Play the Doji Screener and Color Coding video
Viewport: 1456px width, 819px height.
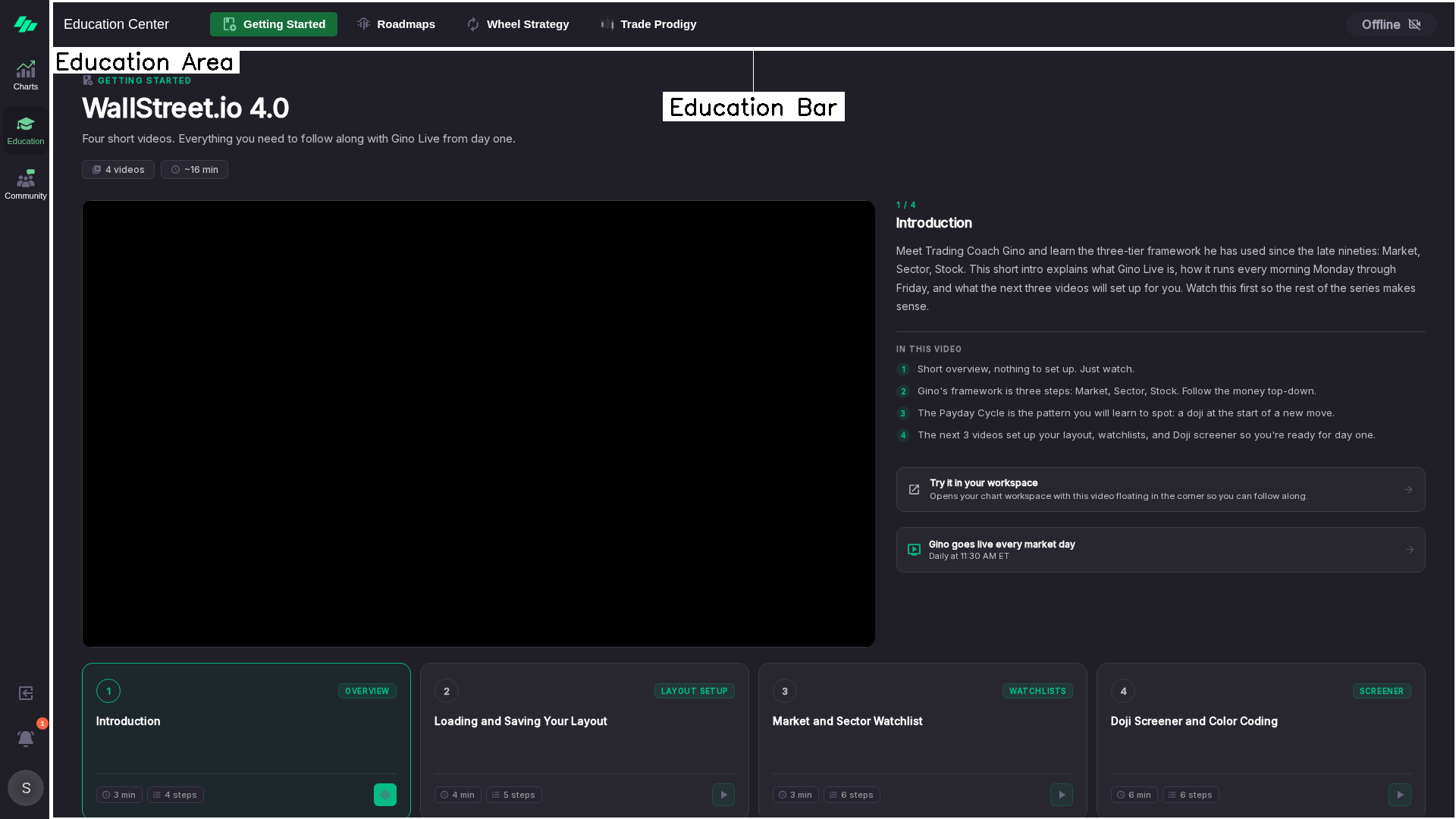[1400, 795]
